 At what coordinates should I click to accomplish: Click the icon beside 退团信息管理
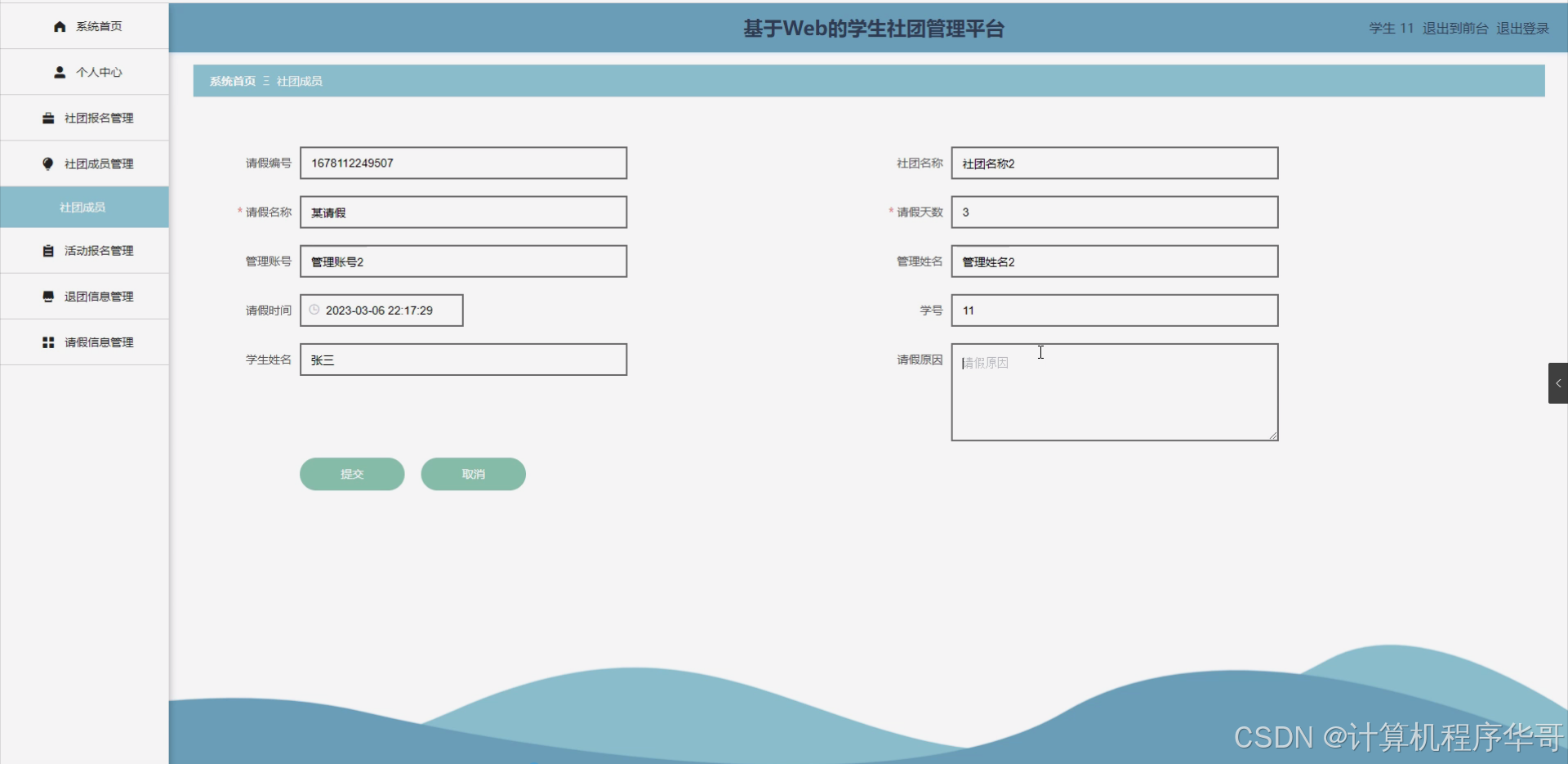tap(48, 297)
